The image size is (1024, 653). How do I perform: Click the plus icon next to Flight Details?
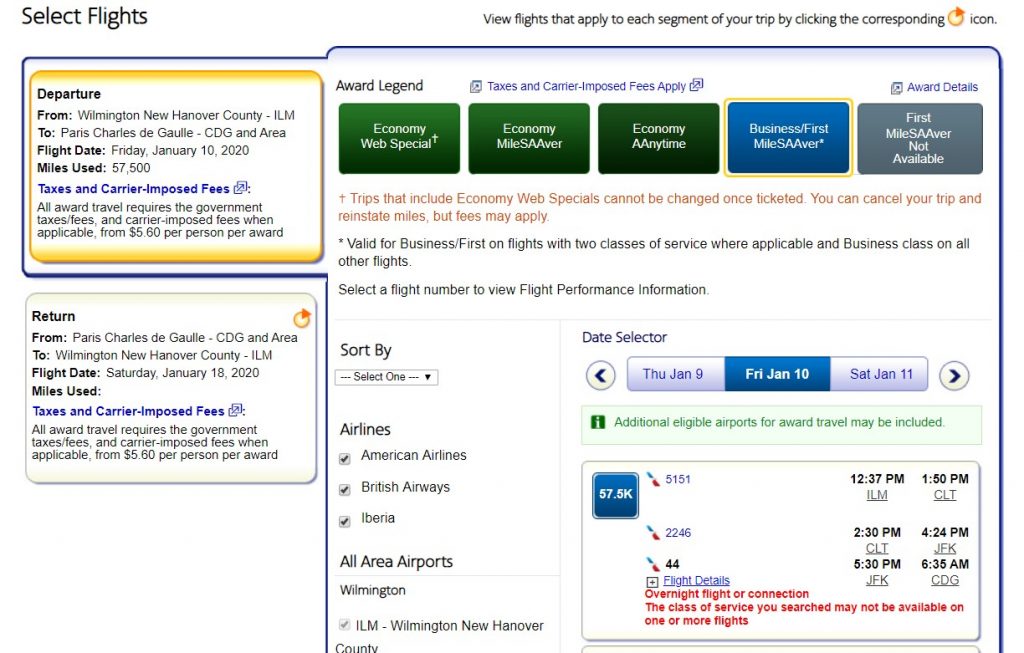652,581
